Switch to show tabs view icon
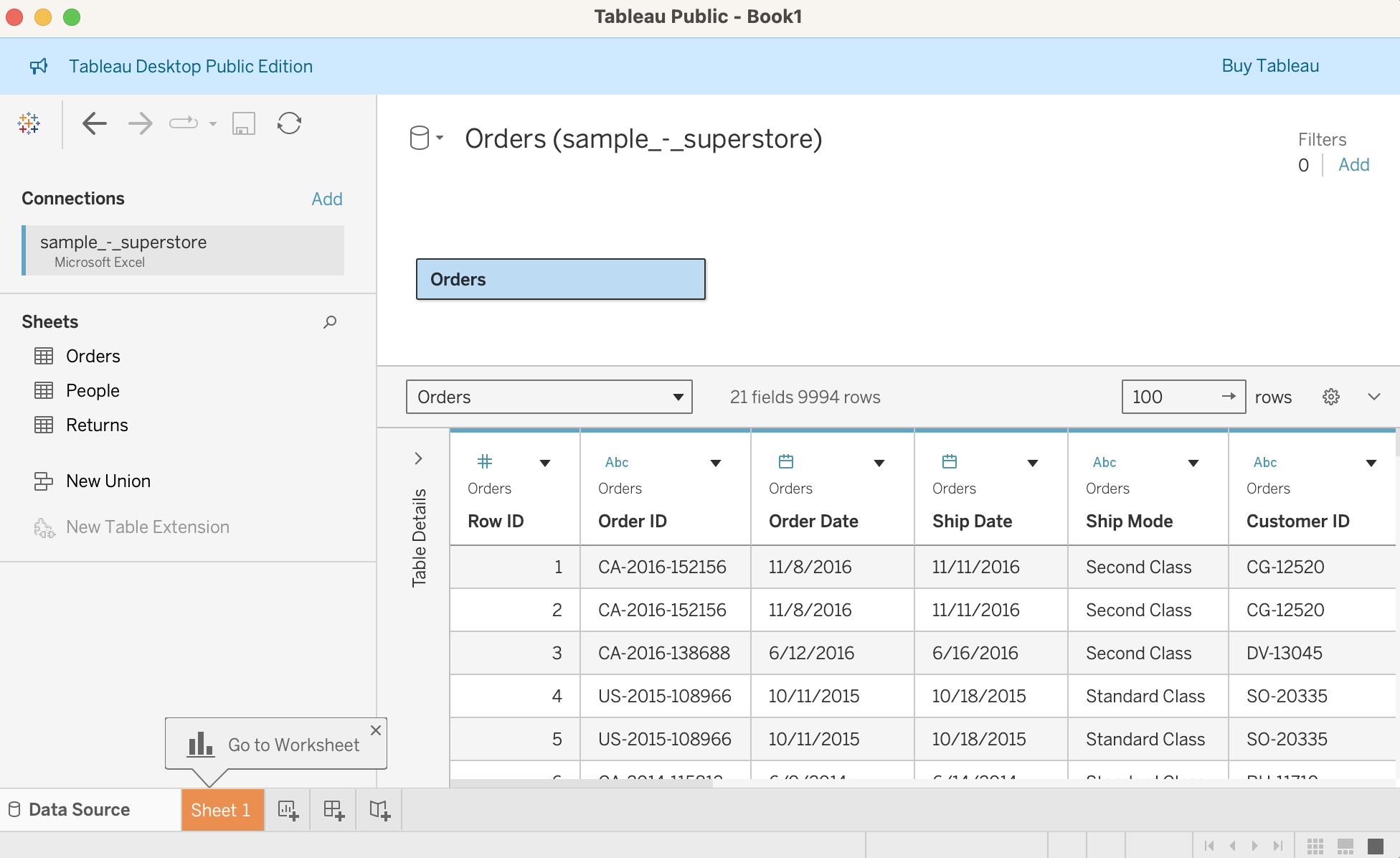The image size is (1400, 858). [x=1376, y=846]
